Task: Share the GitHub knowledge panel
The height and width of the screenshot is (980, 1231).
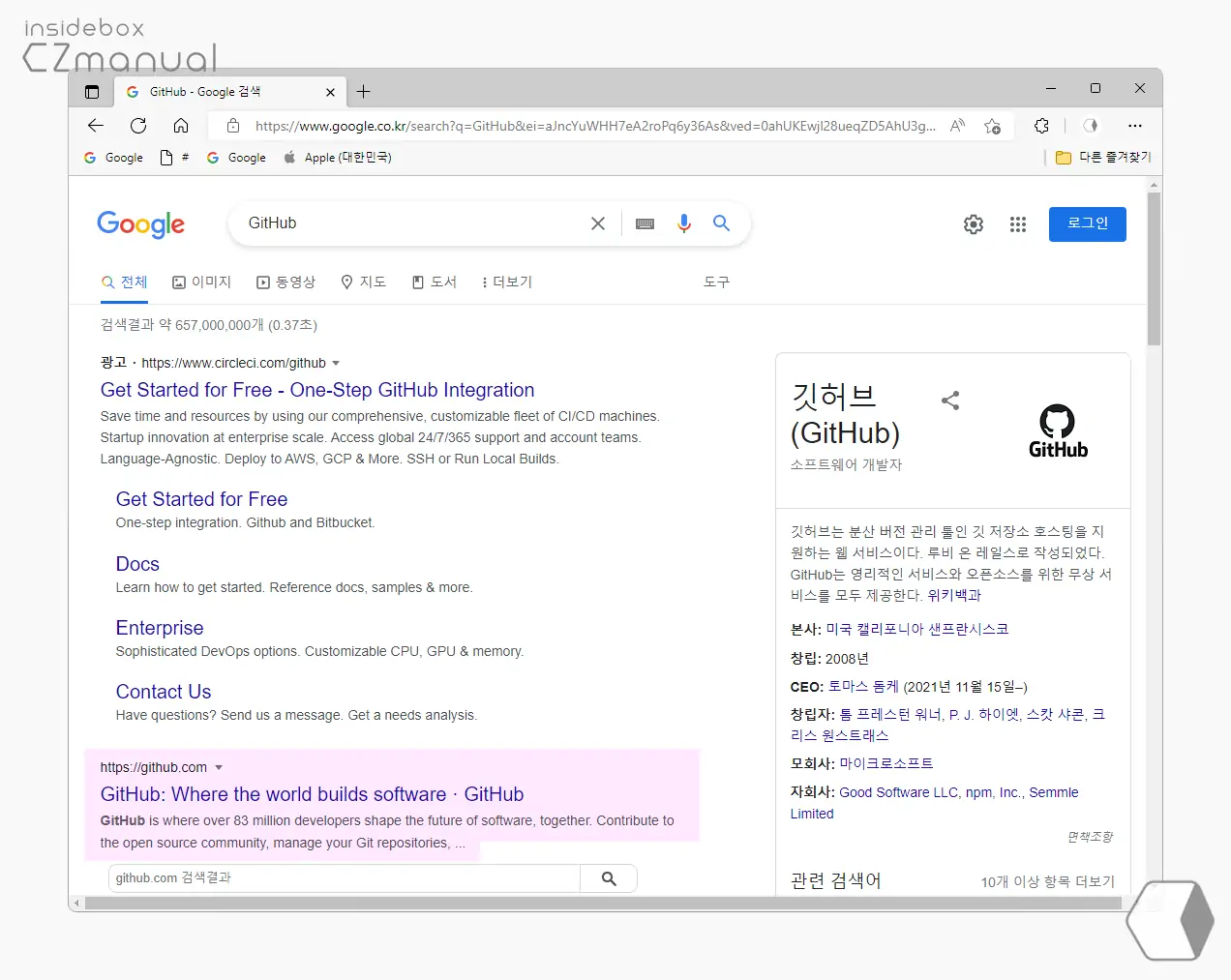Action: click(x=950, y=401)
